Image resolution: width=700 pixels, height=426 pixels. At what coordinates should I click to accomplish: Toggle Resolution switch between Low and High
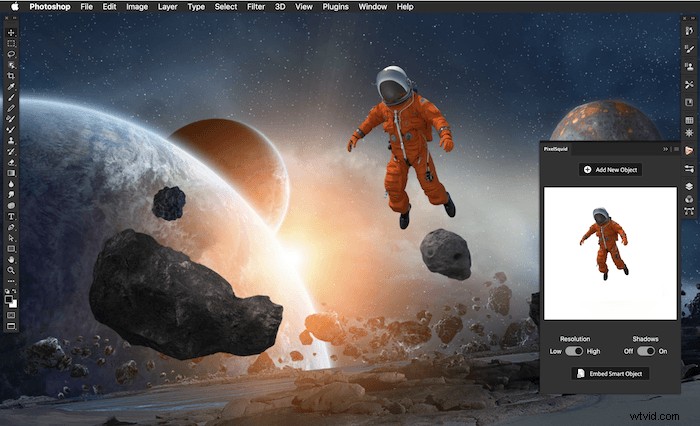[574, 351]
